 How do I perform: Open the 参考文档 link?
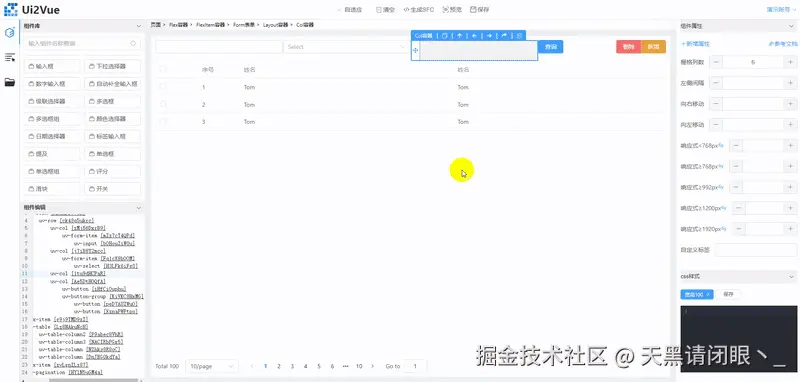pos(783,44)
